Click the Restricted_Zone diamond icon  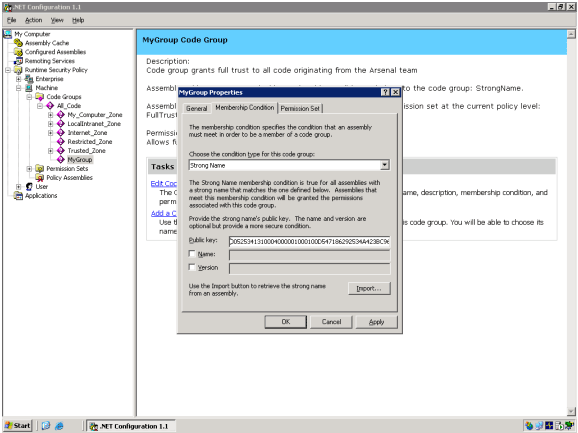point(61,142)
